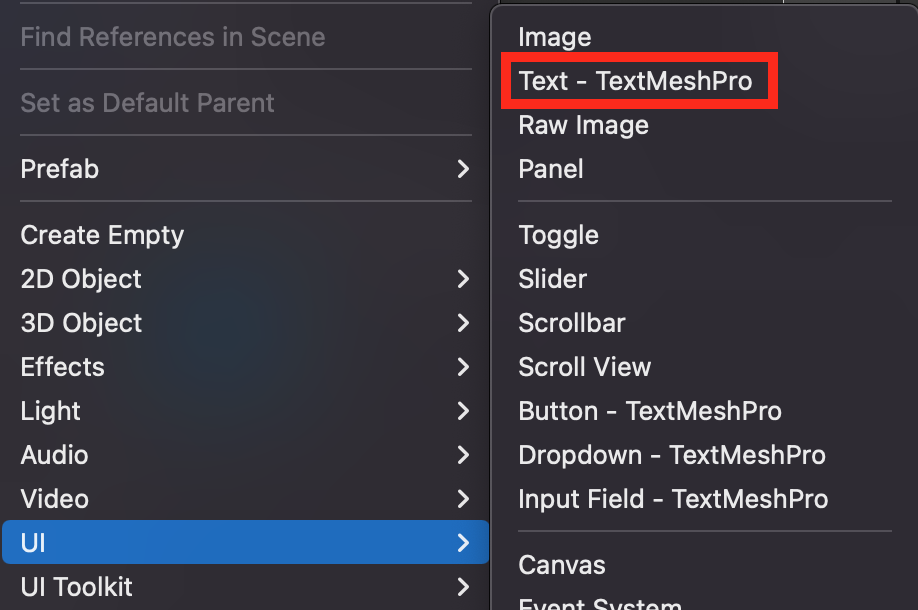Add a Slider UI element

(552, 279)
